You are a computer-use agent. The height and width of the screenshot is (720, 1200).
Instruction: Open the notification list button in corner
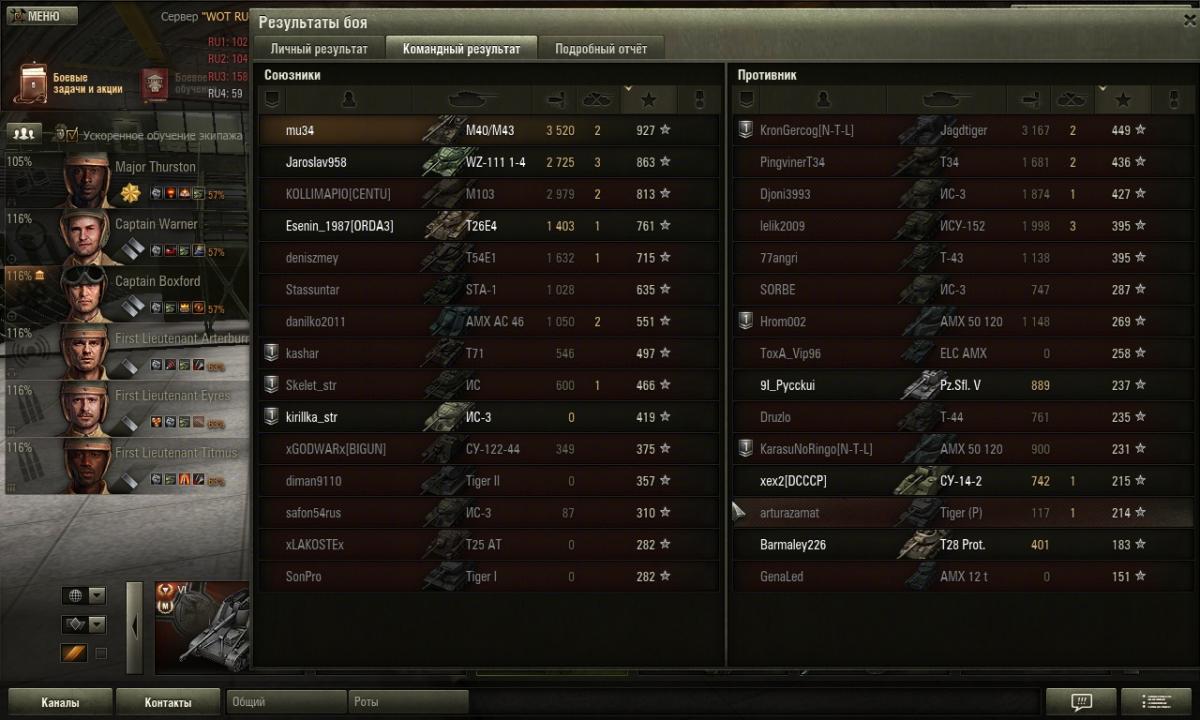tap(1157, 701)
